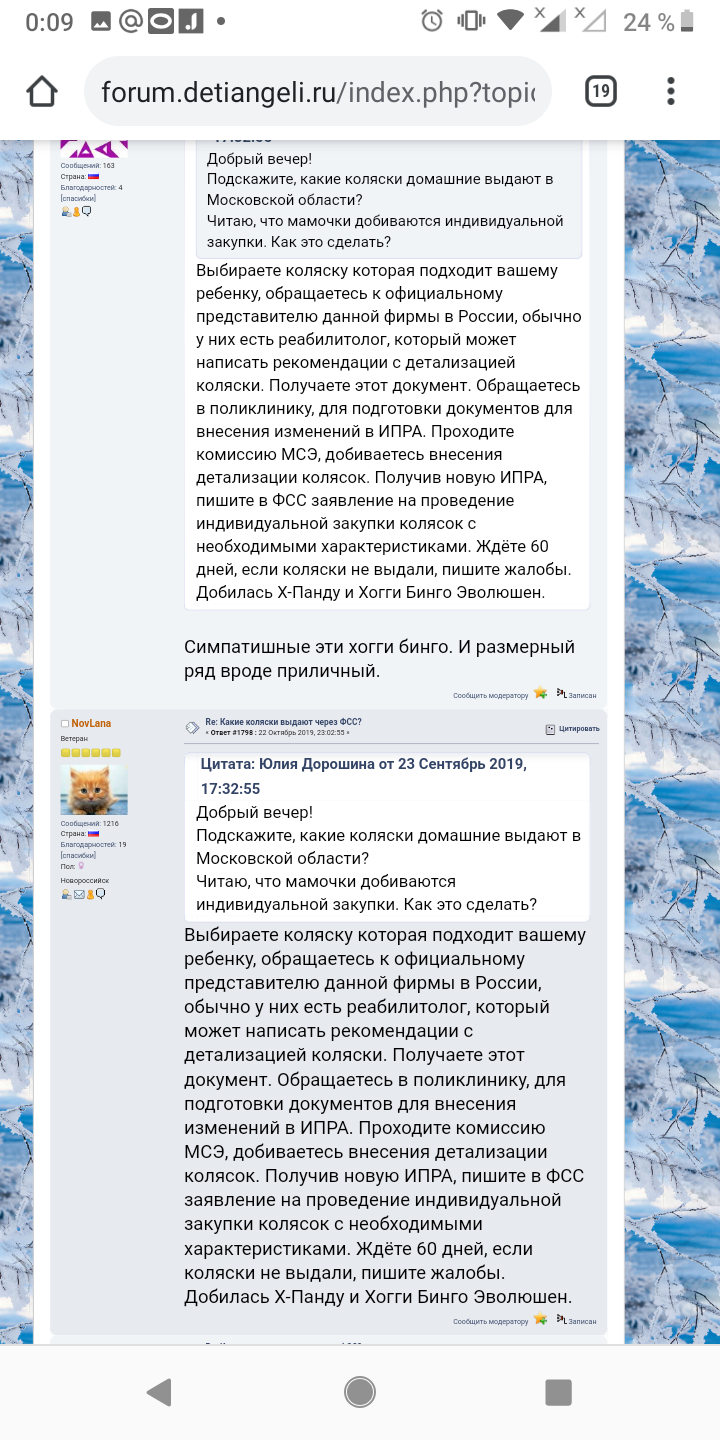
Task: Click the 'Ветеран' rank label
Action: pos(74,738)
